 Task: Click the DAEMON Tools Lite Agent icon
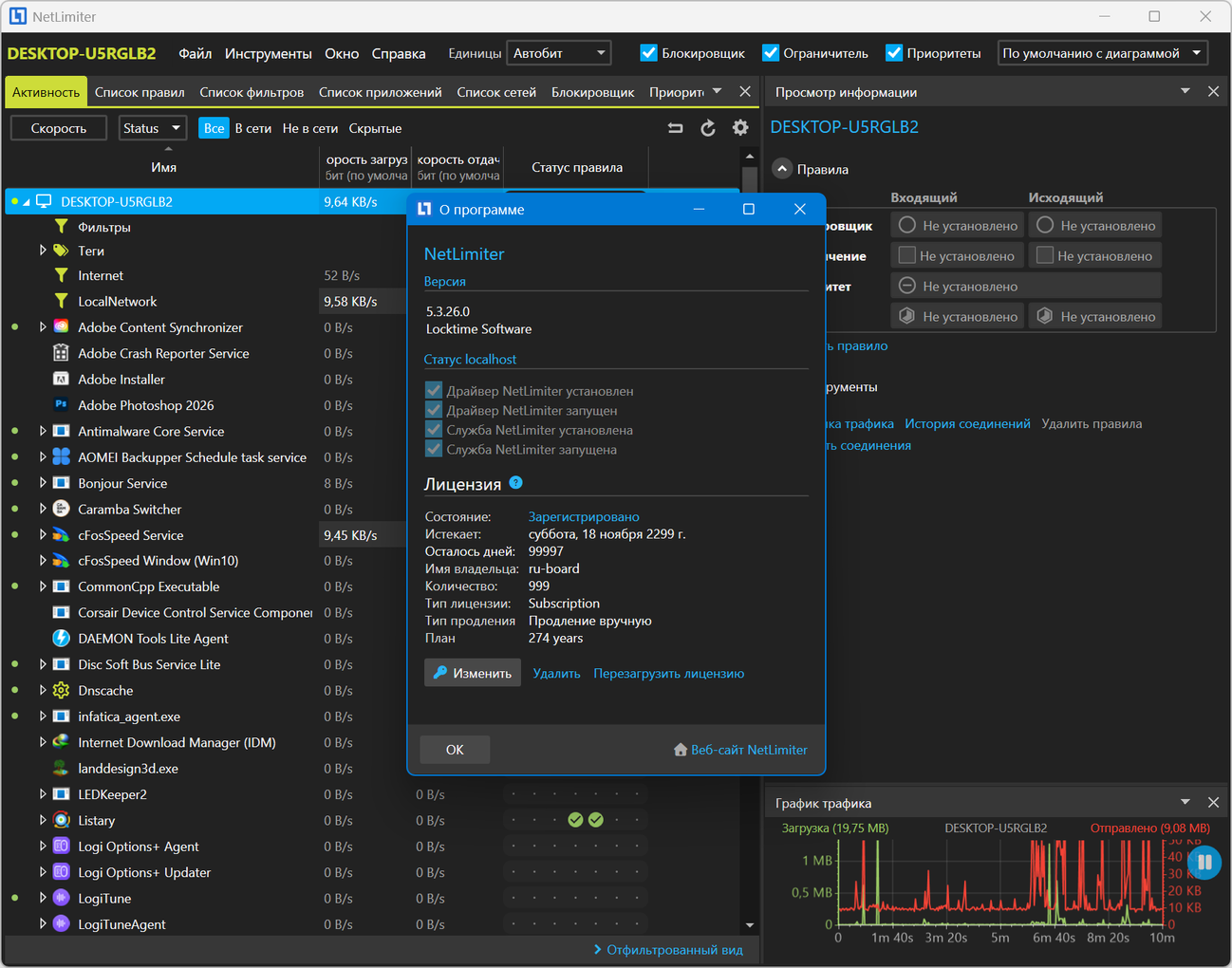click(x=61, y=639)
